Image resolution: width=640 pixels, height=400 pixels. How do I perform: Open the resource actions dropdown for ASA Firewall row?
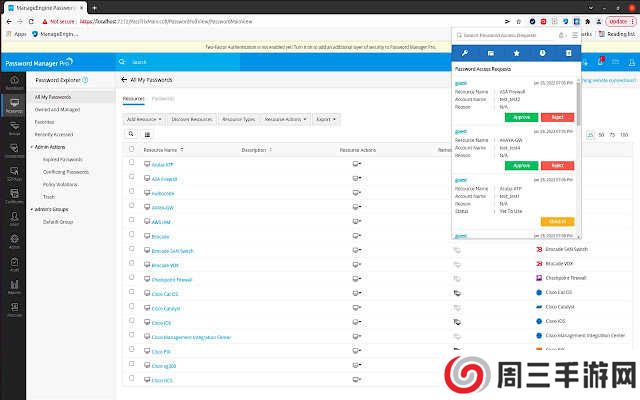pos(357,178)
